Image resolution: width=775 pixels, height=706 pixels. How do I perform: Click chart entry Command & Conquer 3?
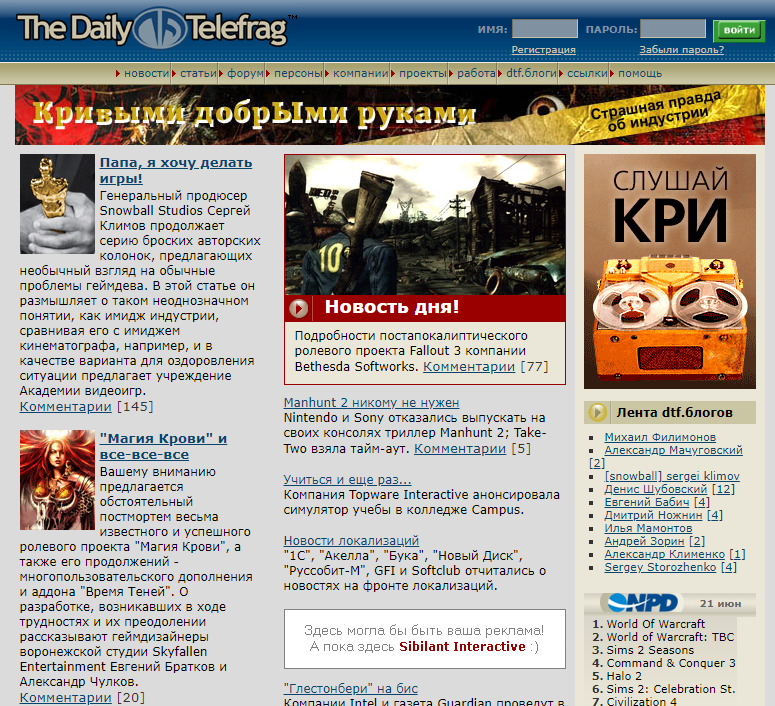(x=671, y=663)
